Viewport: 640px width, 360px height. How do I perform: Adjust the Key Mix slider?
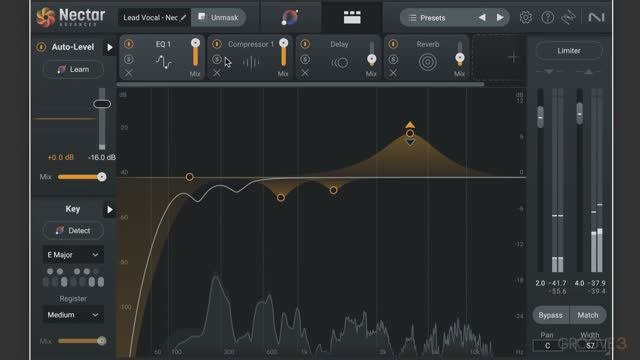tap(82, 341)
